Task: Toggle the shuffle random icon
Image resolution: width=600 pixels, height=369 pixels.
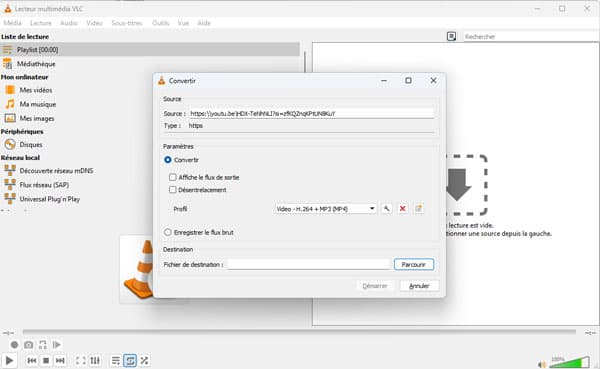Action: pos(144,360)
